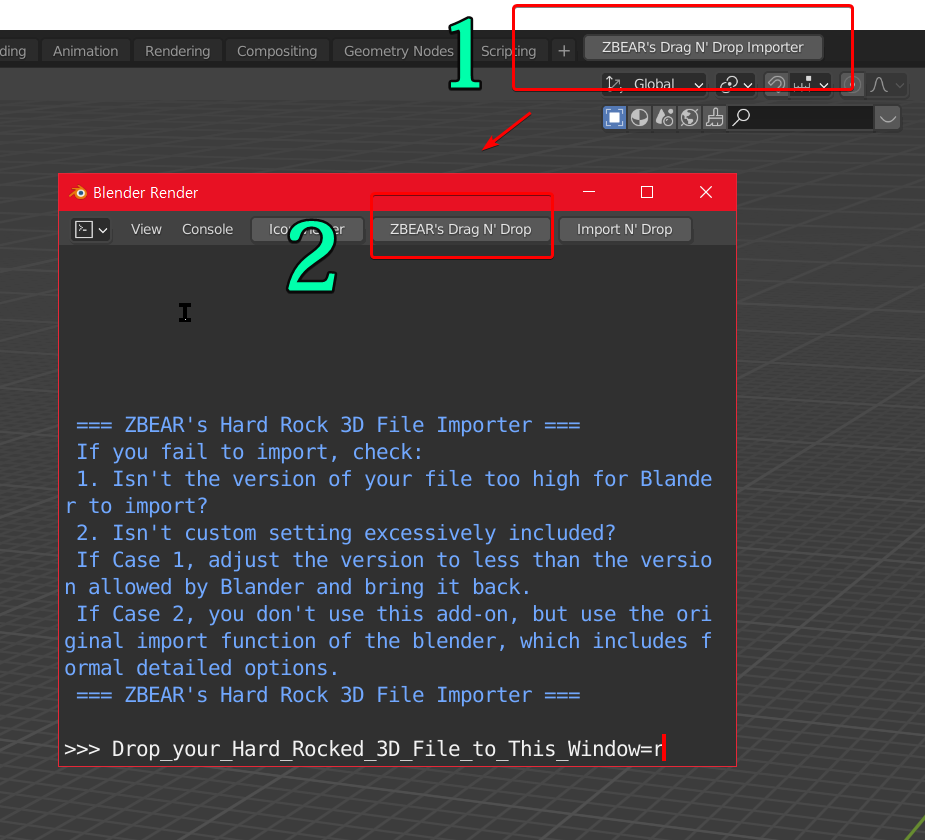Select the blue square frame filter icon

coord(614,118)
